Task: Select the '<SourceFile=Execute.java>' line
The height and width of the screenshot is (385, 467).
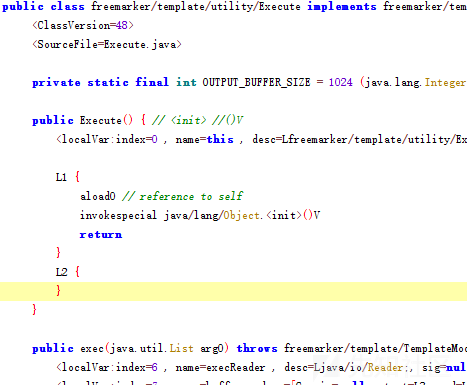Action: click(x=107, y=44)
